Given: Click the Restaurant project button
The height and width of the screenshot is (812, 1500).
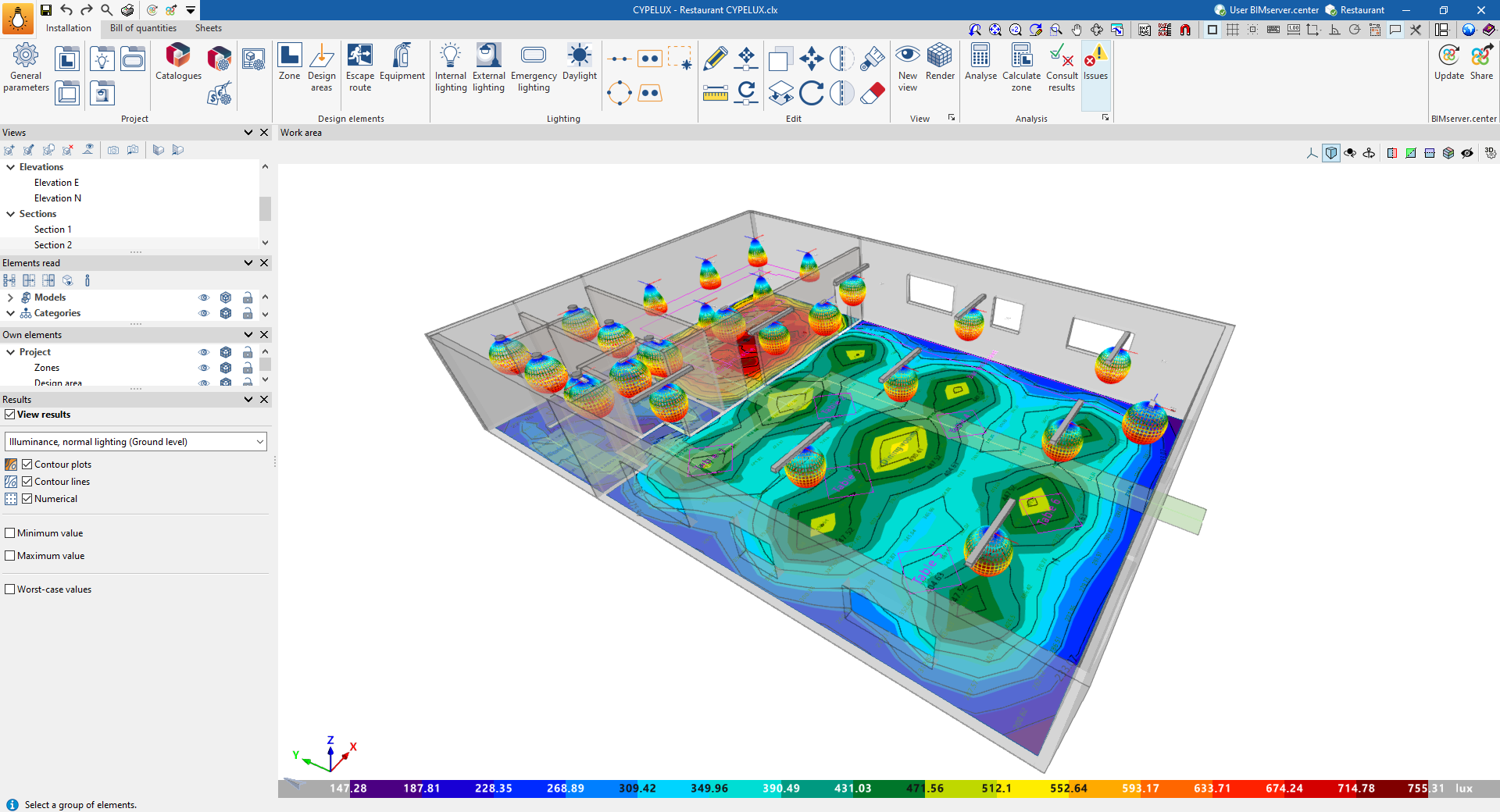Looking at the screenshot, I should pyautogui.click(x=1355, y=10).
